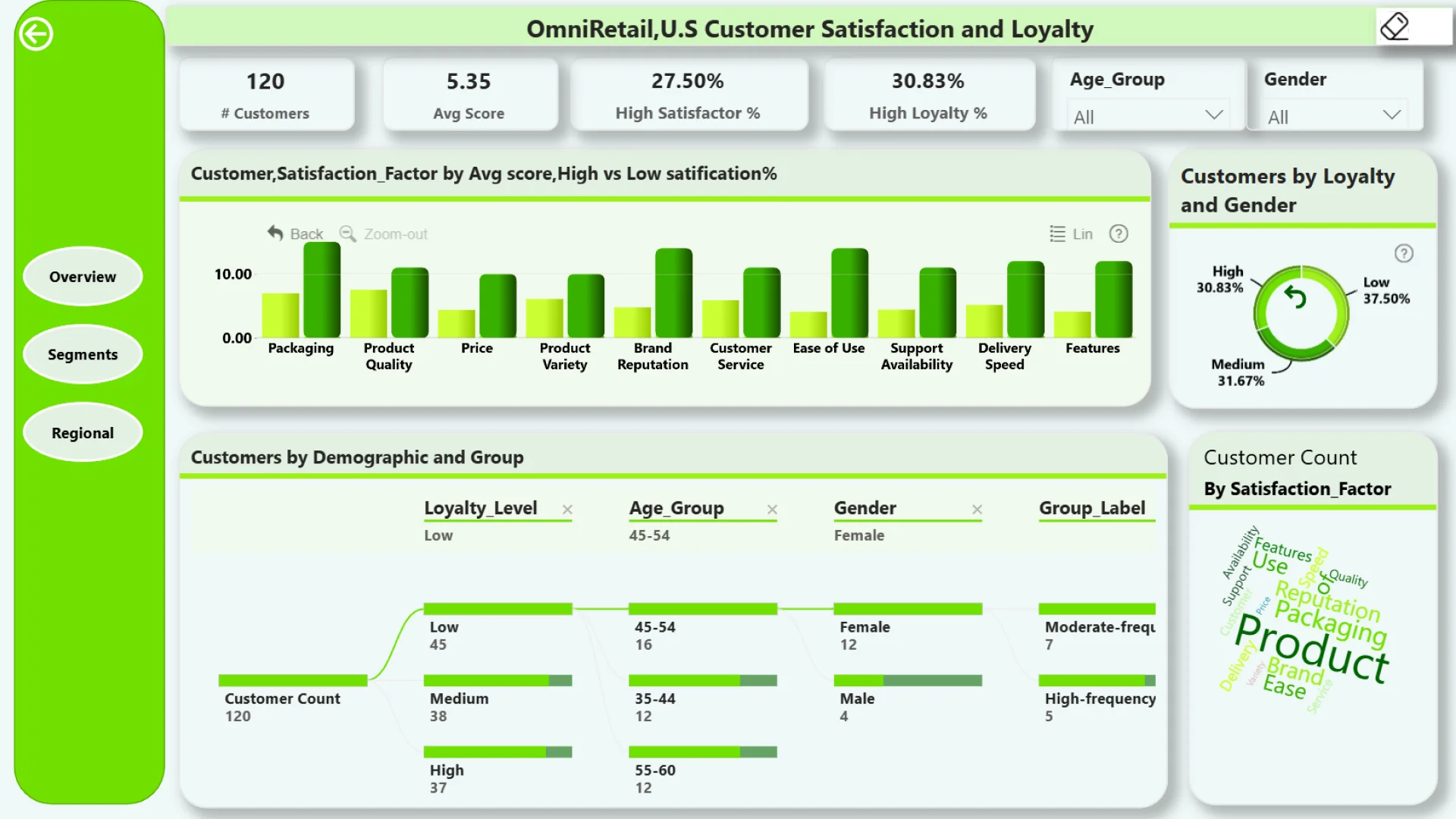Click the High 30.83% donut label
Image resolution: width=1456 pixels, height=819 pixels.
pyautogui.click(x=1219, y=279)
